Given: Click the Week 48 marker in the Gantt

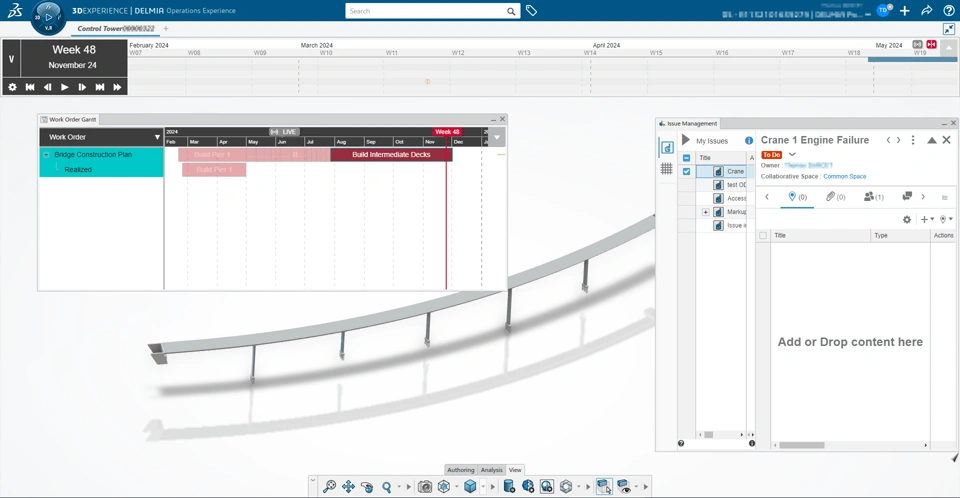Looking at the screenshot, I should click(x=448, y=132).
